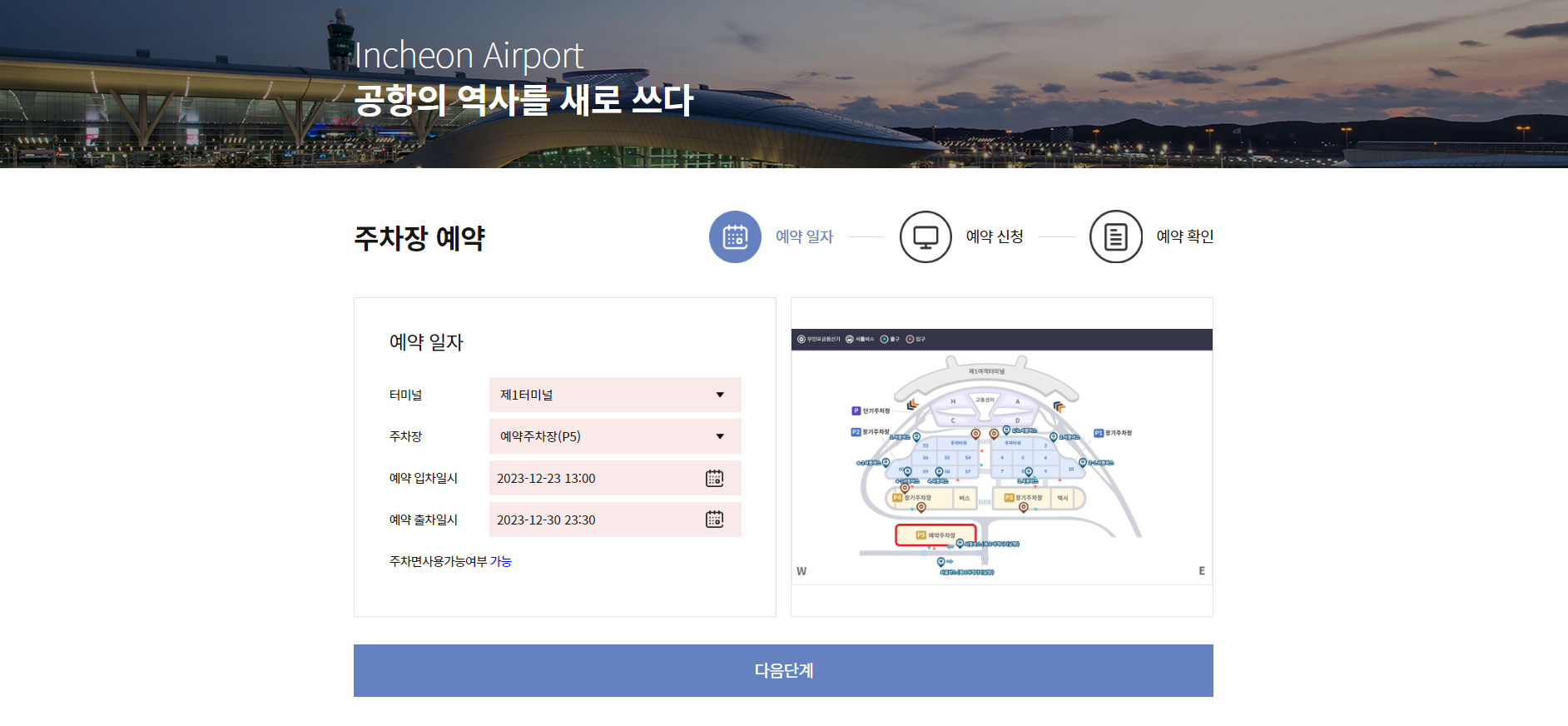Click the 교통센터 label on map
Screen dimensions: 1568x726
coord(985,400)
